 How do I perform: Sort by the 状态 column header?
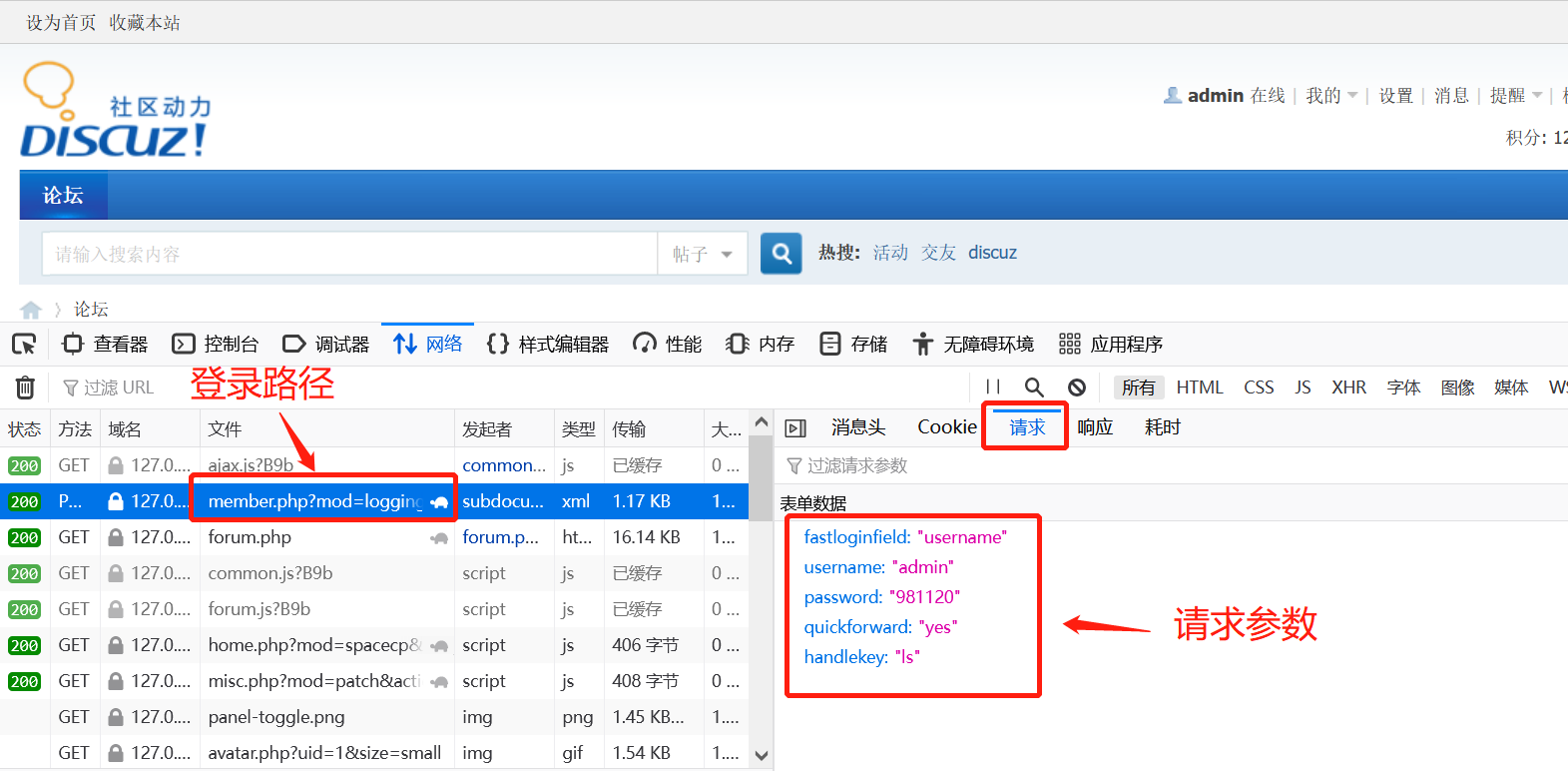click(x=25, y=429)
